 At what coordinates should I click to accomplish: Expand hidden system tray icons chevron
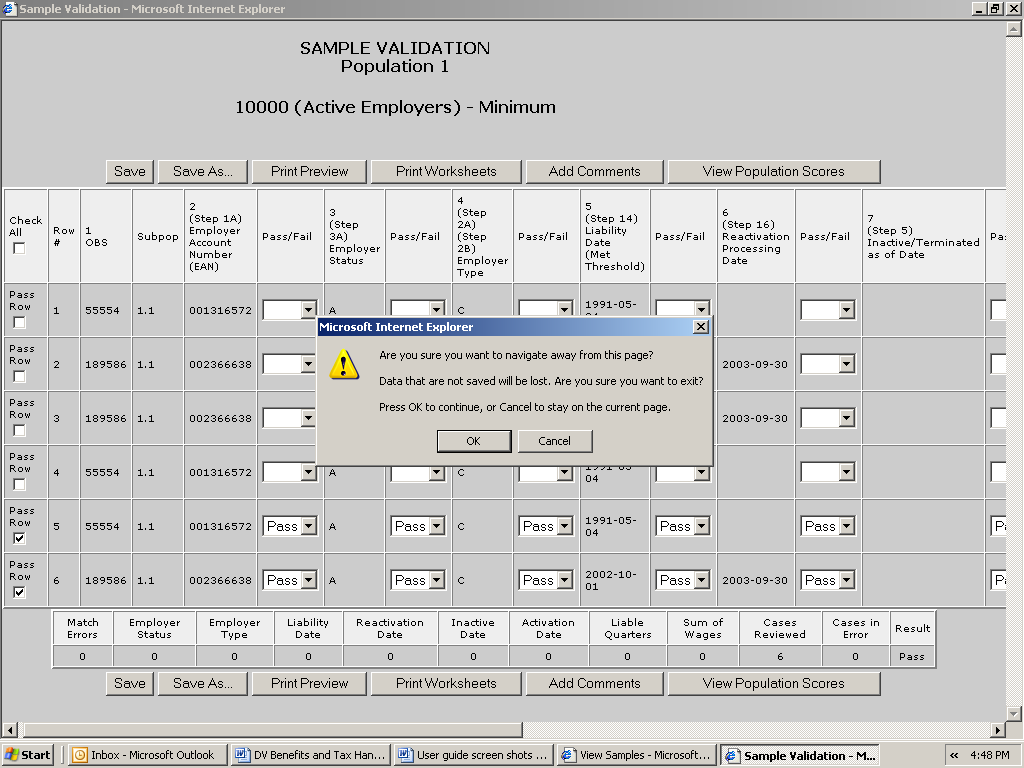tap(954, 755)
